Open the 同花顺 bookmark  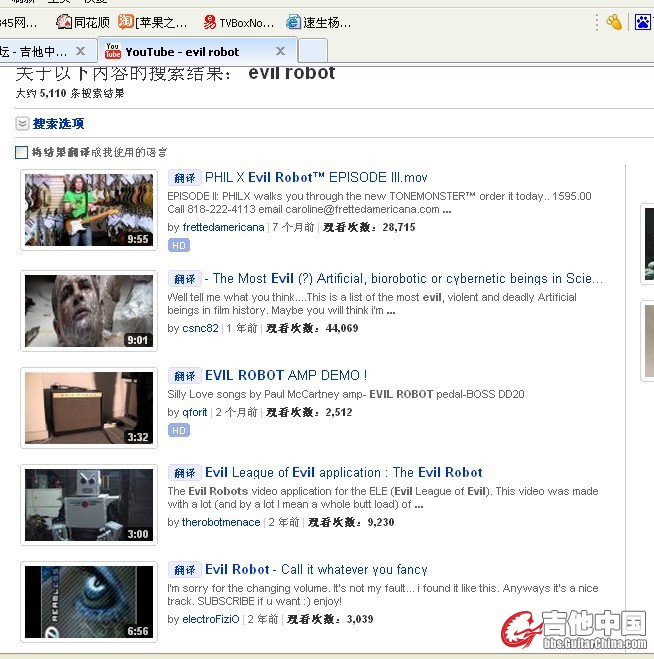click(x=83, y=22)
